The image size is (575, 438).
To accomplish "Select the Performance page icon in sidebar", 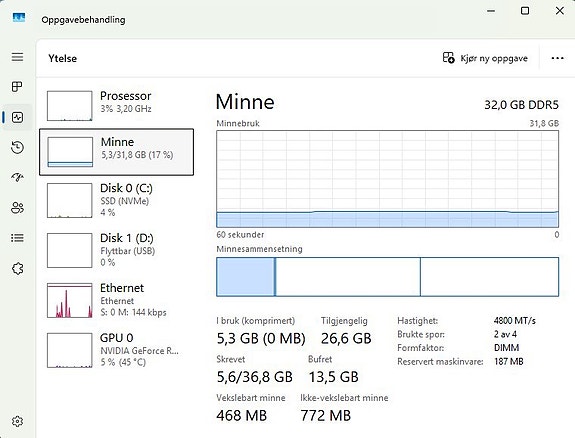I will (17, 117).
